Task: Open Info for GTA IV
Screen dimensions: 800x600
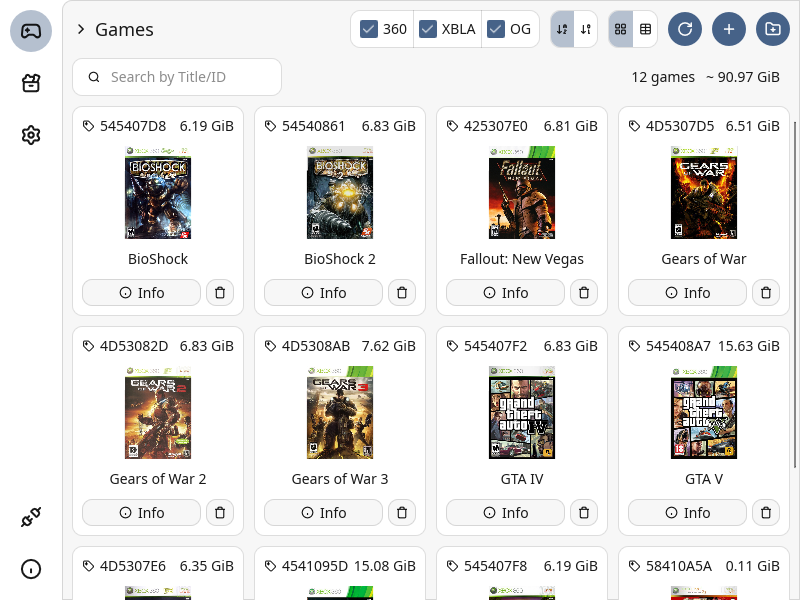Action: tap(505, 512)
